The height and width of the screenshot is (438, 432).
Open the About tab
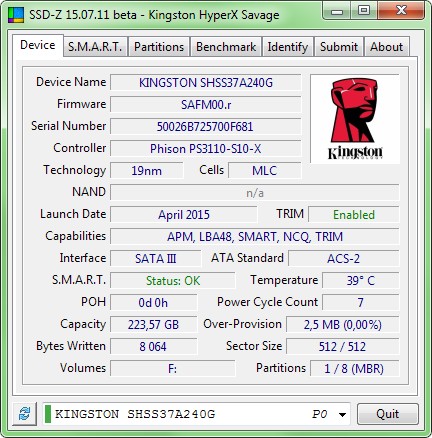click(x=387, y=47)
